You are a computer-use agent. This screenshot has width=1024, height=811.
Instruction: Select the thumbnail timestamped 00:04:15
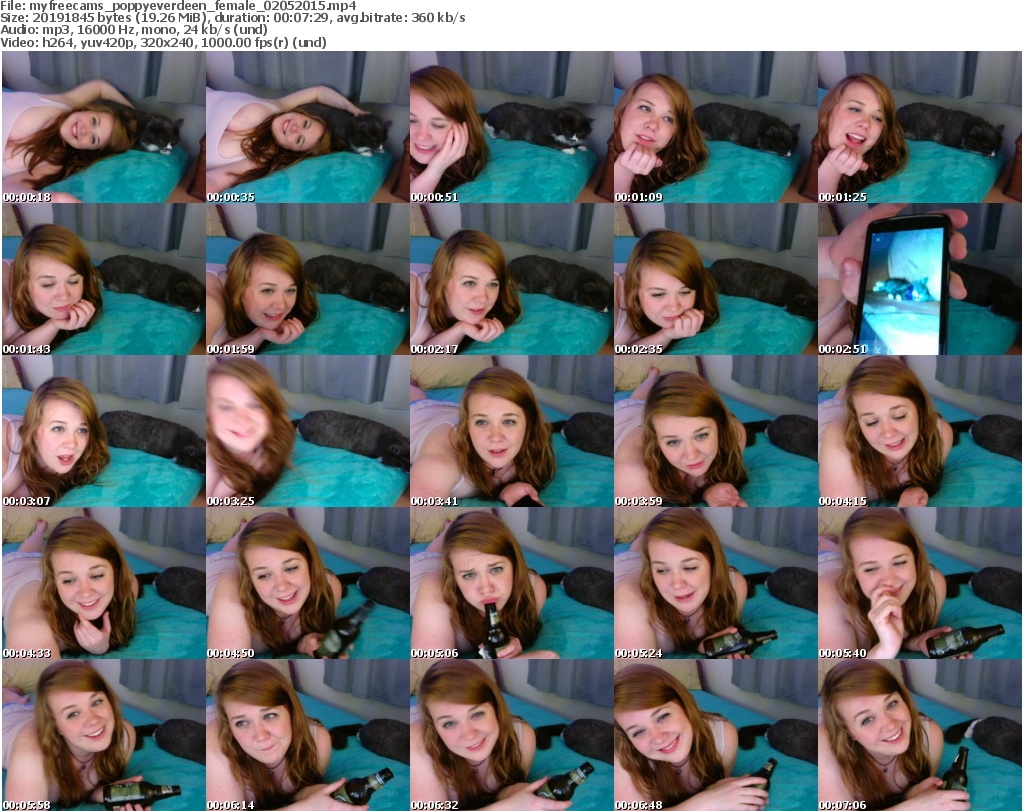point(920,431)
